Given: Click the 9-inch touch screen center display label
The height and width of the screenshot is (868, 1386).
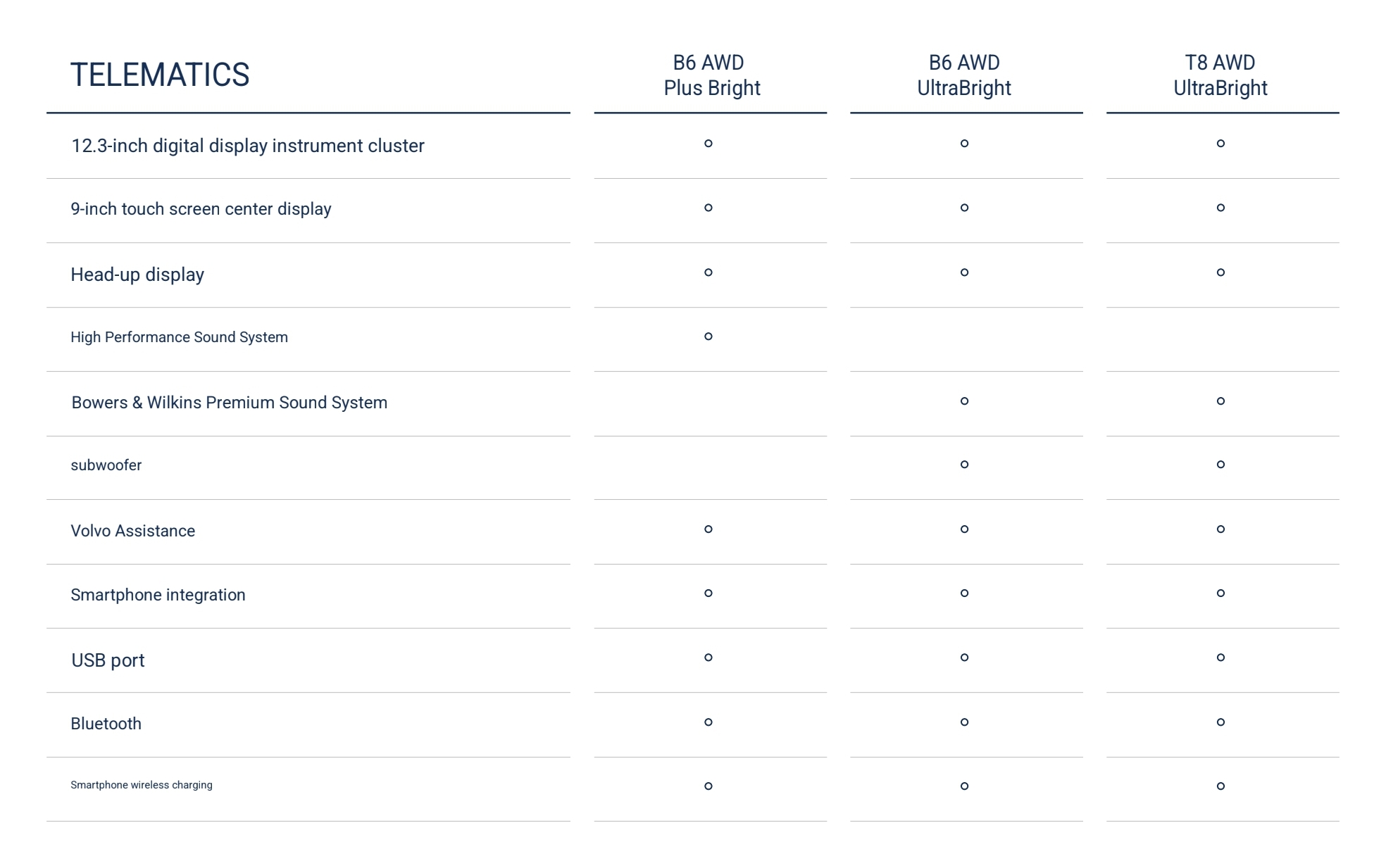Looking at the screenshot, I should pyautogui.click(x=201, y=209).
